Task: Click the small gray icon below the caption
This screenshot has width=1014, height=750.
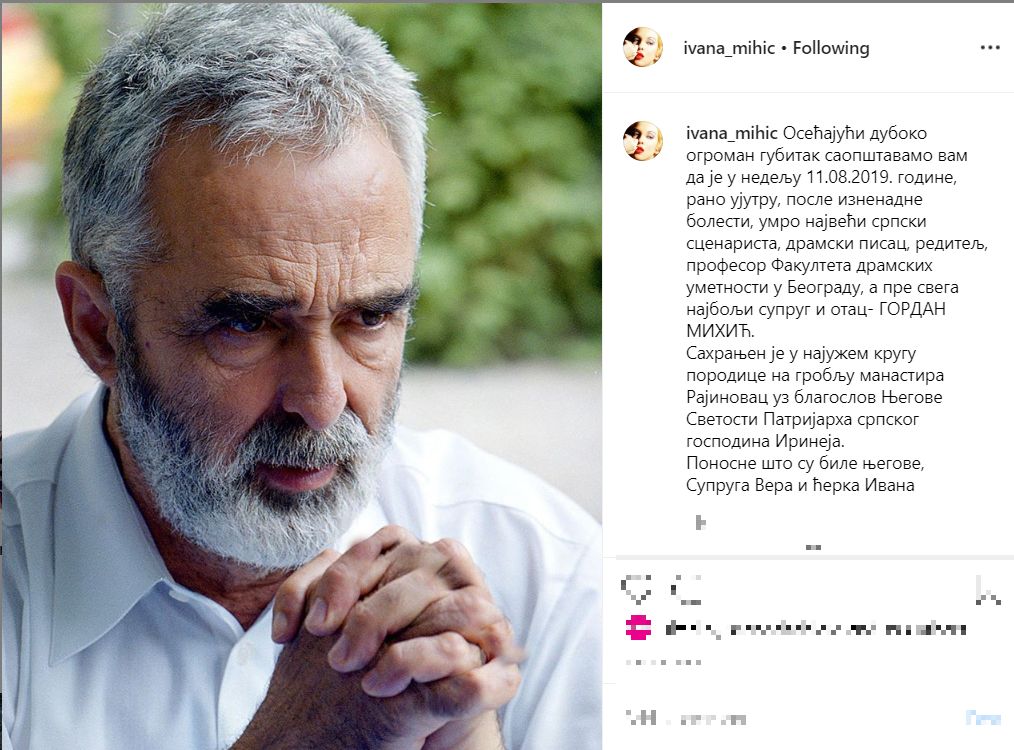Action: [700, 522]
